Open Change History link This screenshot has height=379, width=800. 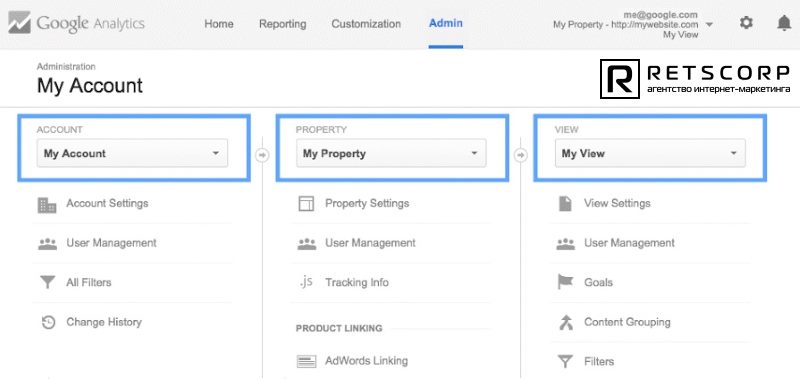click(x=104, y=322)
